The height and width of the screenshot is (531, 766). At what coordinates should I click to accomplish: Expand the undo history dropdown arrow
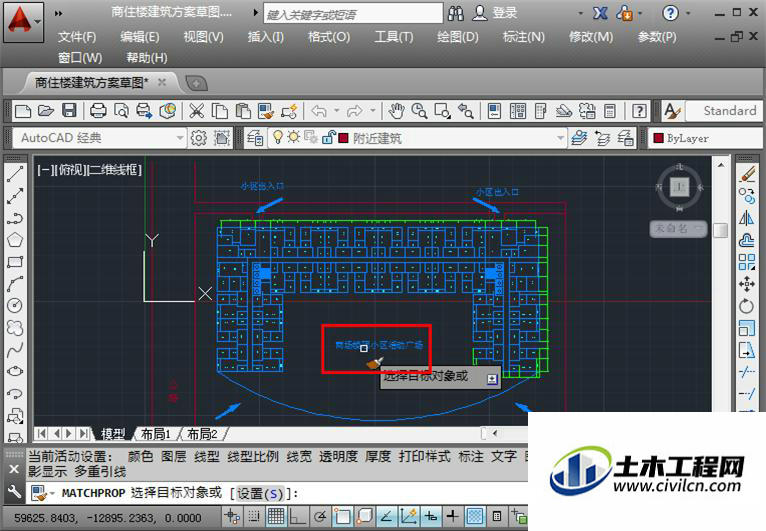(337, 110)
